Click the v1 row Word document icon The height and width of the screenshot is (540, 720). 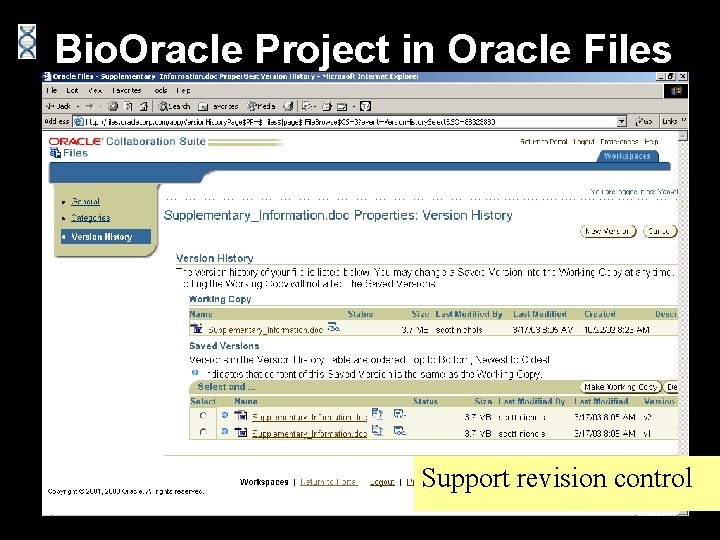pyautogui.click(x=241, y=432)
